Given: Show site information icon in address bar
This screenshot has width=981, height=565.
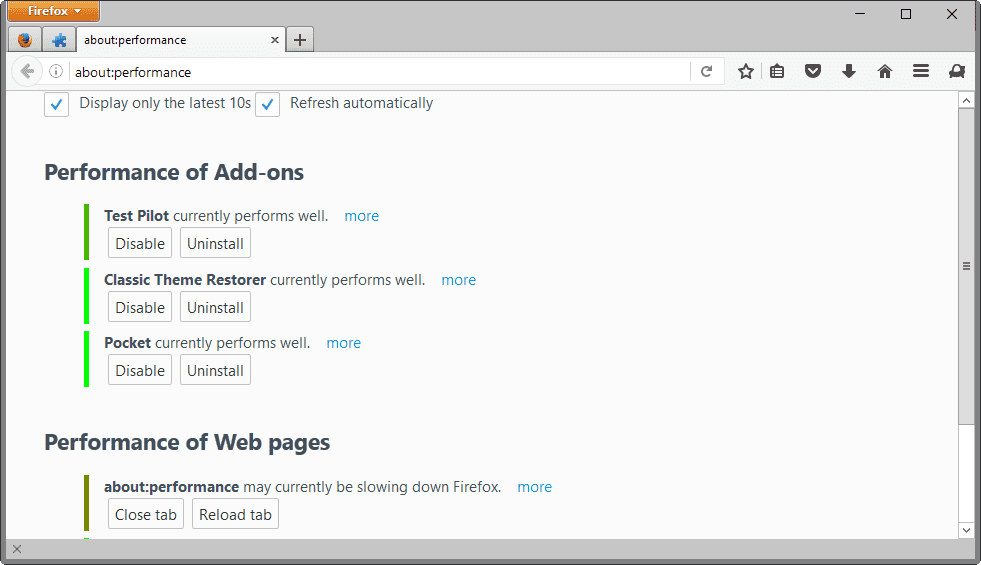Looking at the screenshot, I should coord(56,71).
